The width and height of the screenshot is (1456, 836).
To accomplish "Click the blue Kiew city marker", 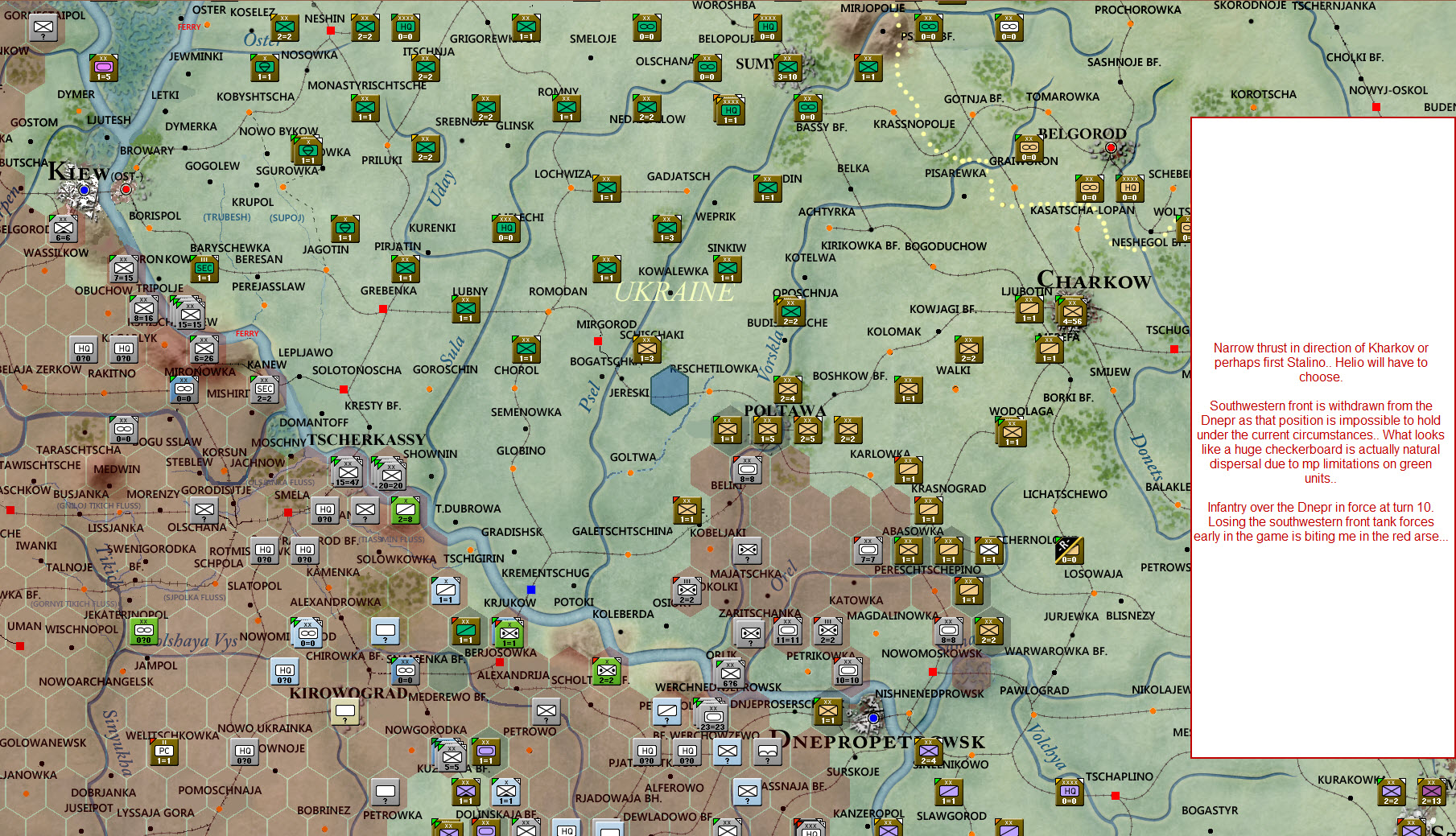I will click(x=84, y=190).
